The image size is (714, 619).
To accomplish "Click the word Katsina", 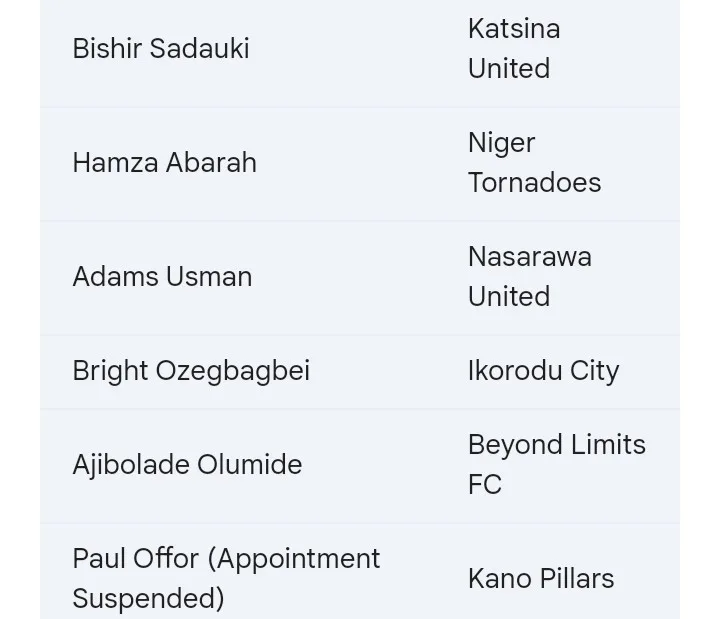I will click(x=514, y=29).
